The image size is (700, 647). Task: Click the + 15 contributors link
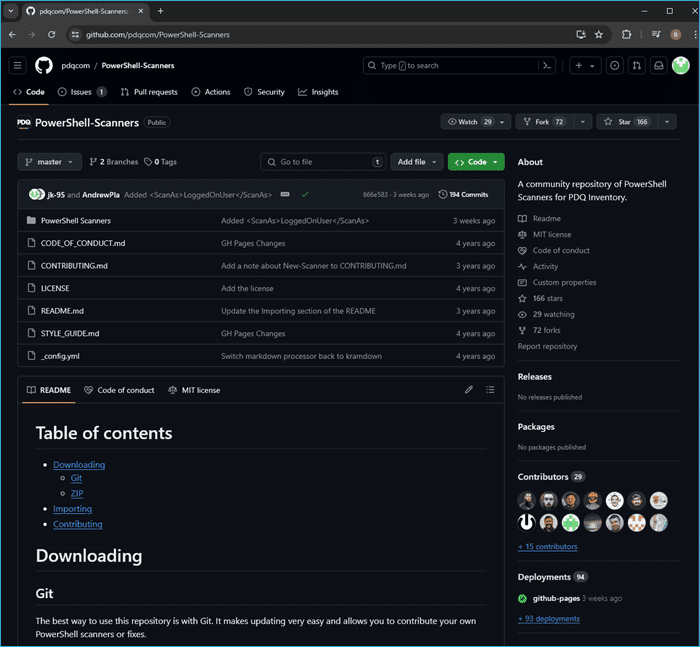pos(547,547)
